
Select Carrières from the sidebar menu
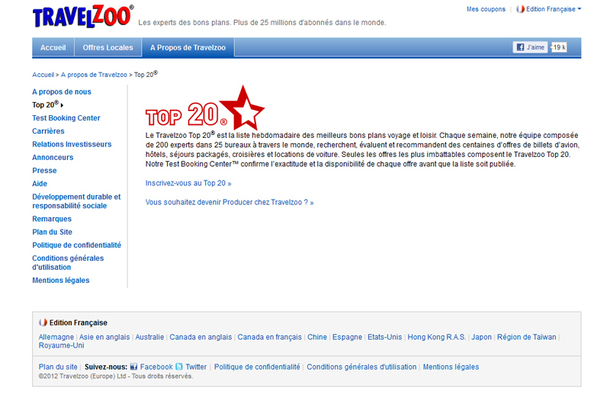tap(48, 131)
